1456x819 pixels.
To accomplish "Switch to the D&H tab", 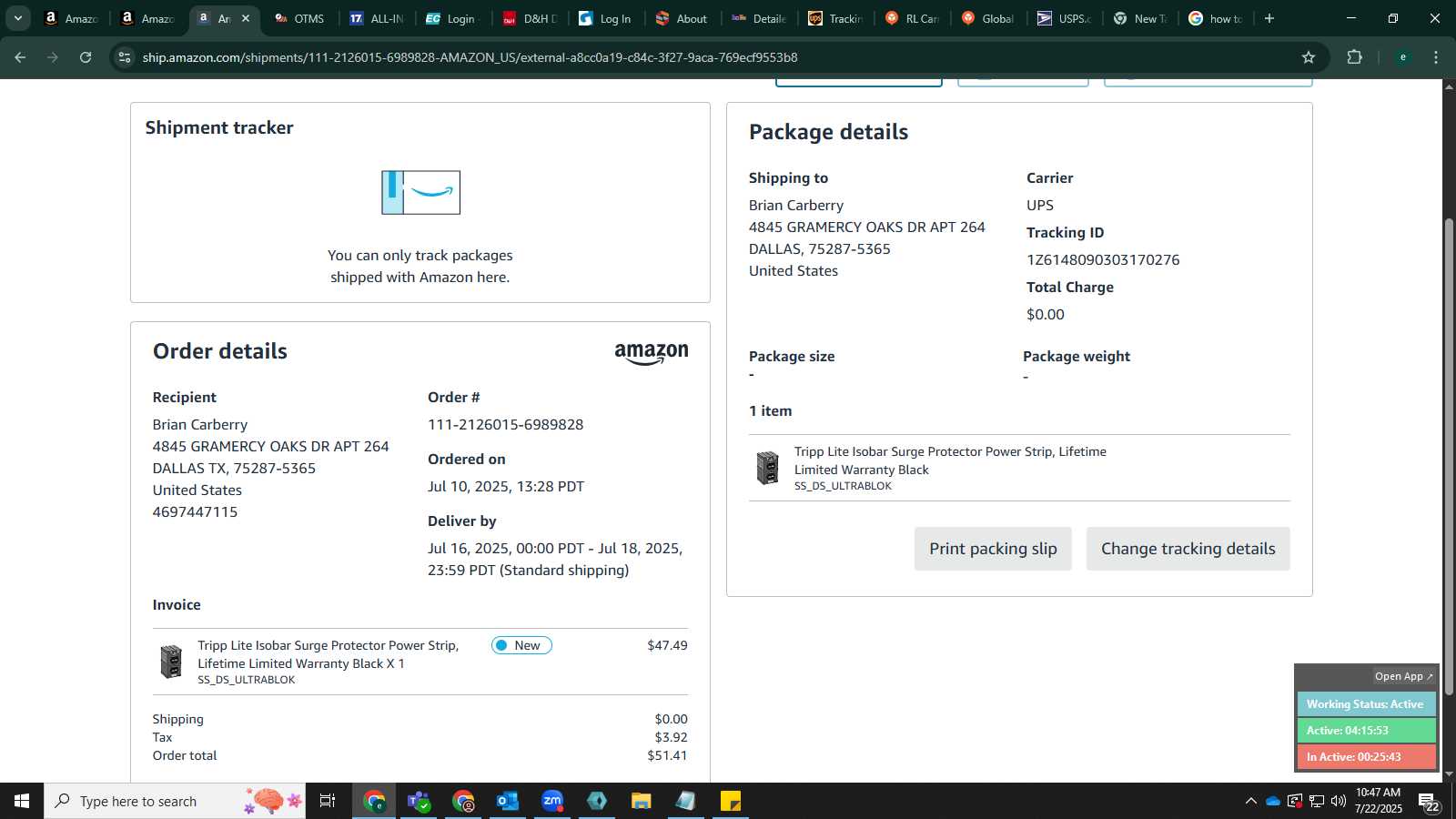I will click(x=530, y=18).
